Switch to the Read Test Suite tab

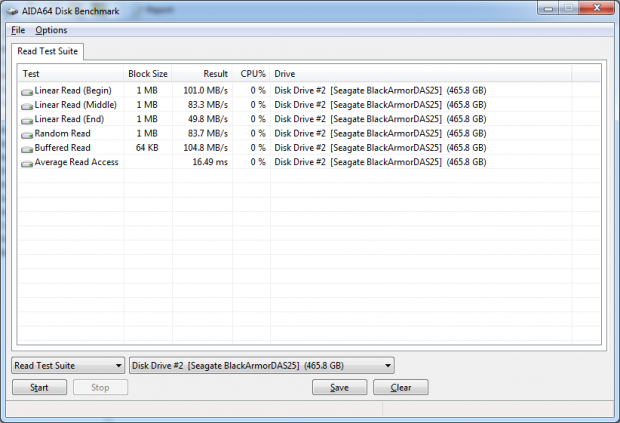pyautogui.click(x=49, y=51)
